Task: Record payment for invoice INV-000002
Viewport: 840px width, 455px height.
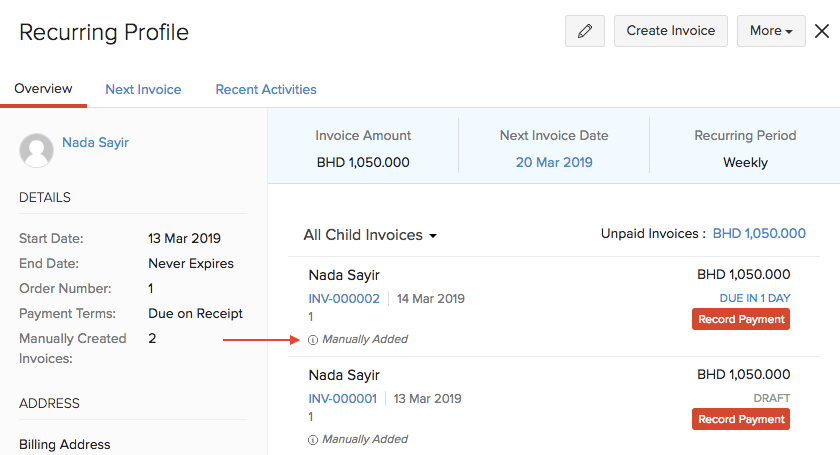Action: click(x=740, y=319)
